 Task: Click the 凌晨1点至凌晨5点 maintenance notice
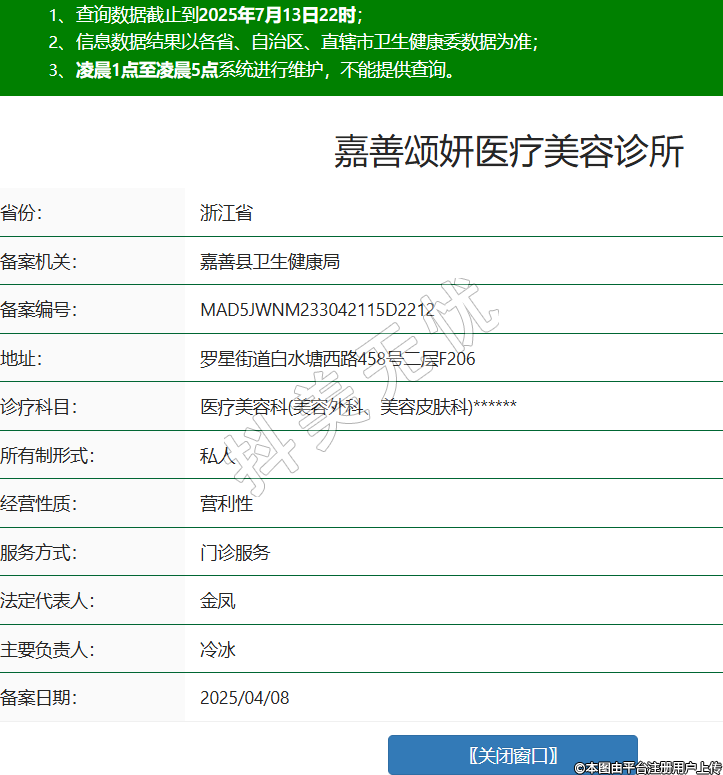[x=147, y=70]
